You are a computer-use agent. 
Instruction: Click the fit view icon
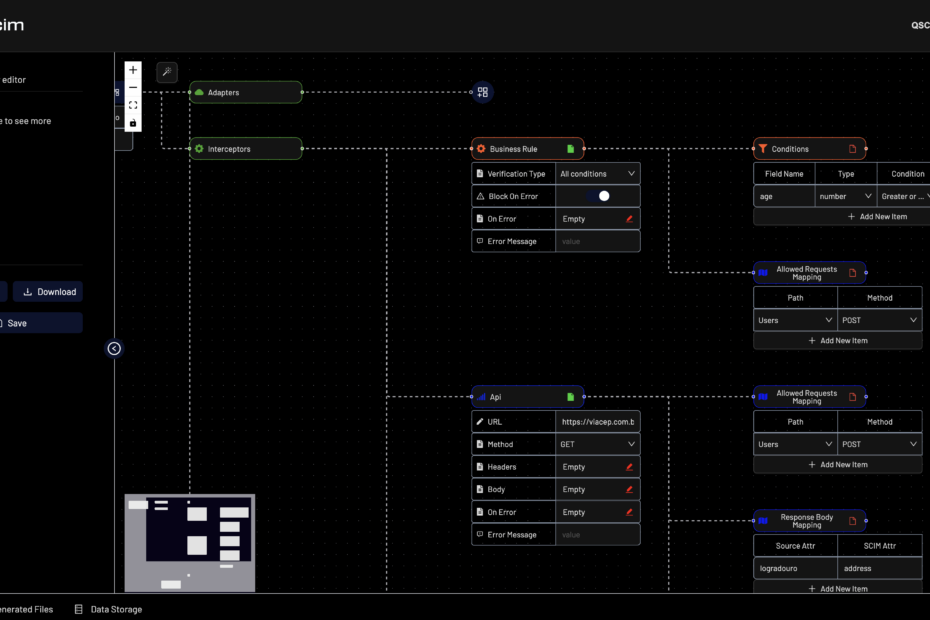(133, 105)
